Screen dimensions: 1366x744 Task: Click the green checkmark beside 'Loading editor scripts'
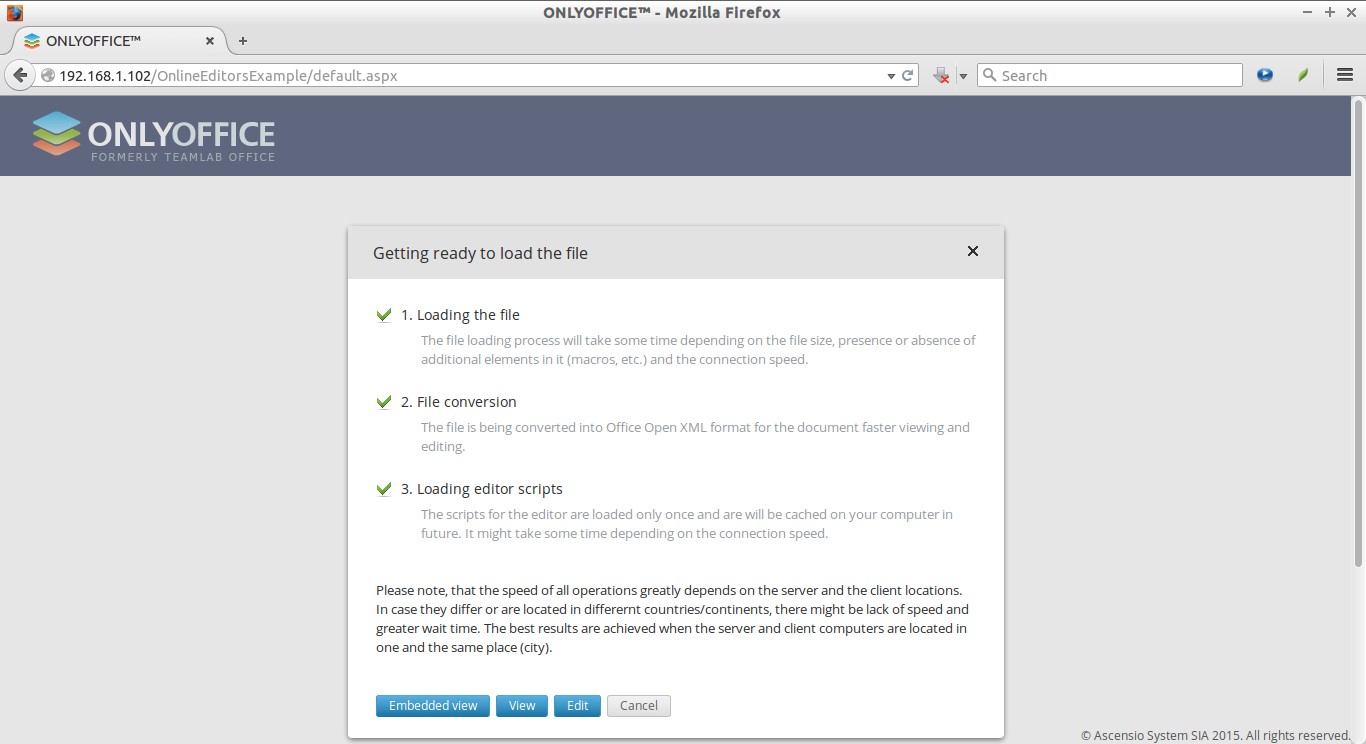[383, 489]
